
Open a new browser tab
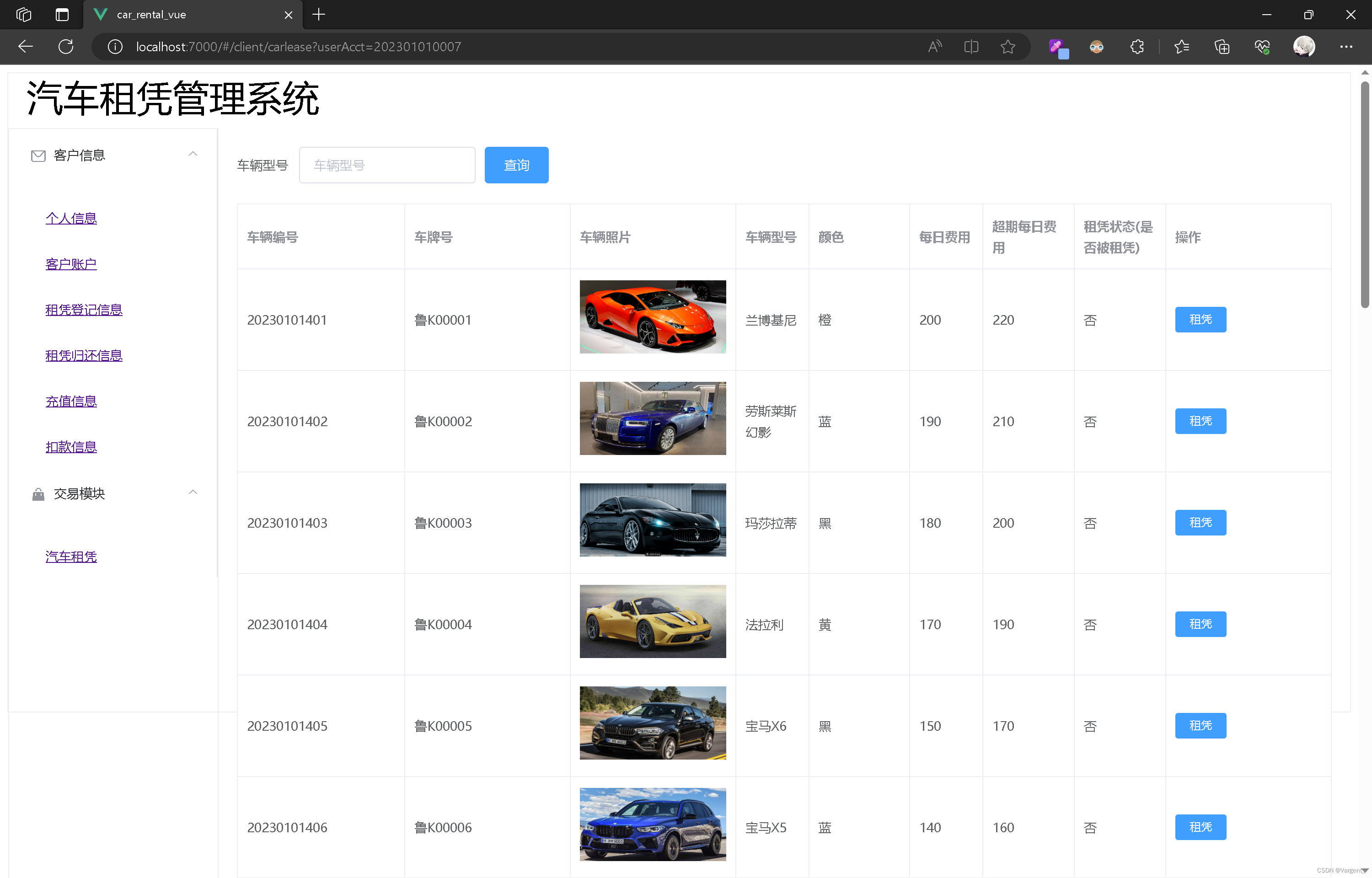click(x=319, y=14)
